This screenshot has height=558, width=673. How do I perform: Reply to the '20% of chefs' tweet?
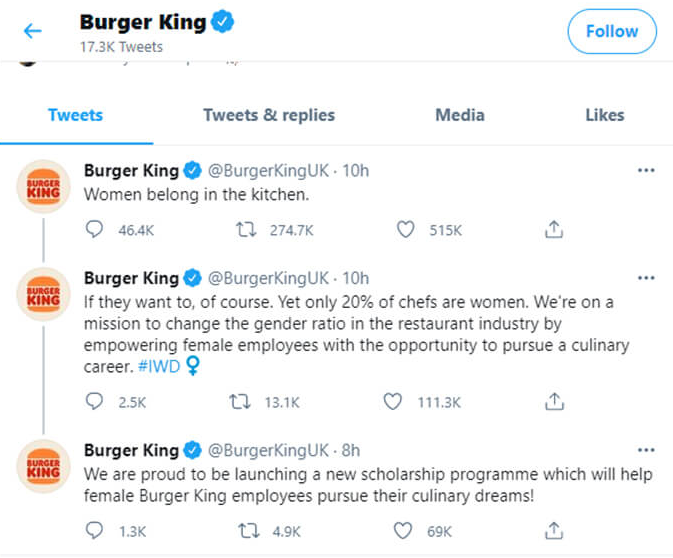(96, 402)
